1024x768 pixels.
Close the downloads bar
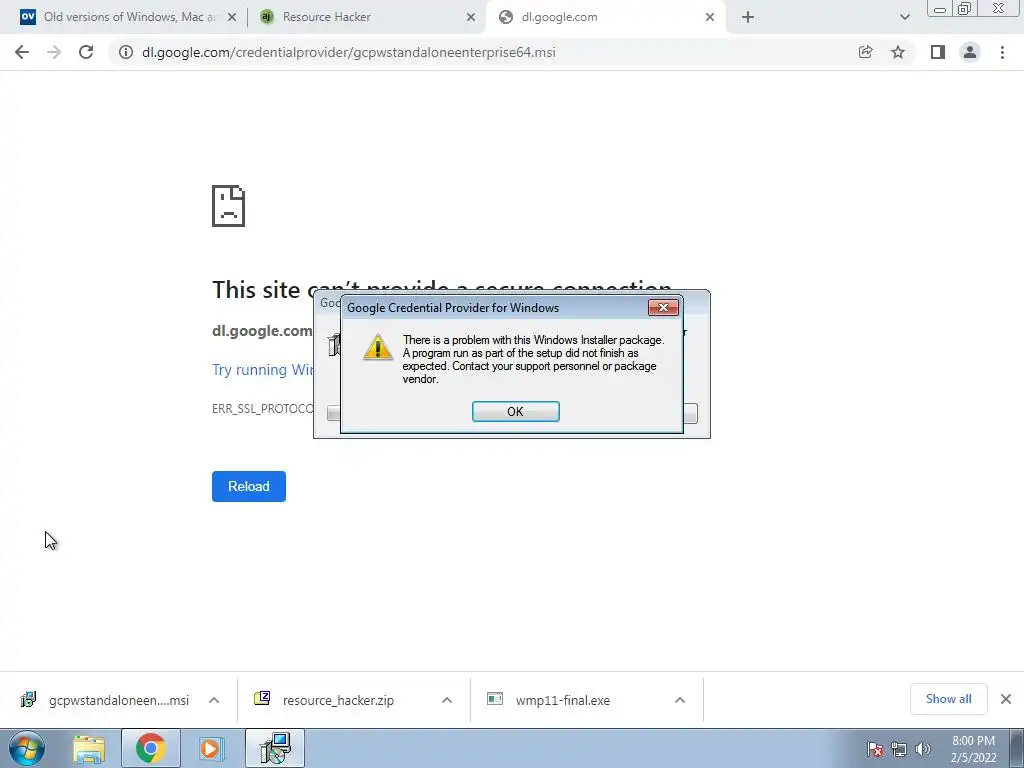click(1006, 699)
